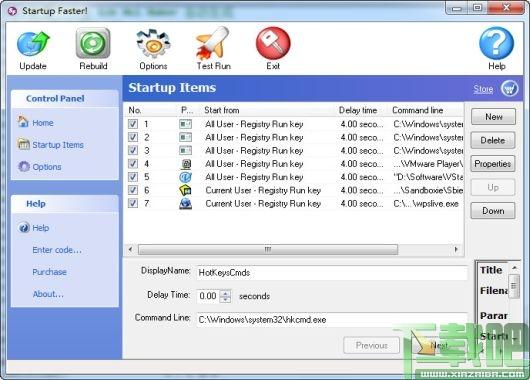
Task: Click the delay time cell of row 1
Action: click(x=362, y=124)
